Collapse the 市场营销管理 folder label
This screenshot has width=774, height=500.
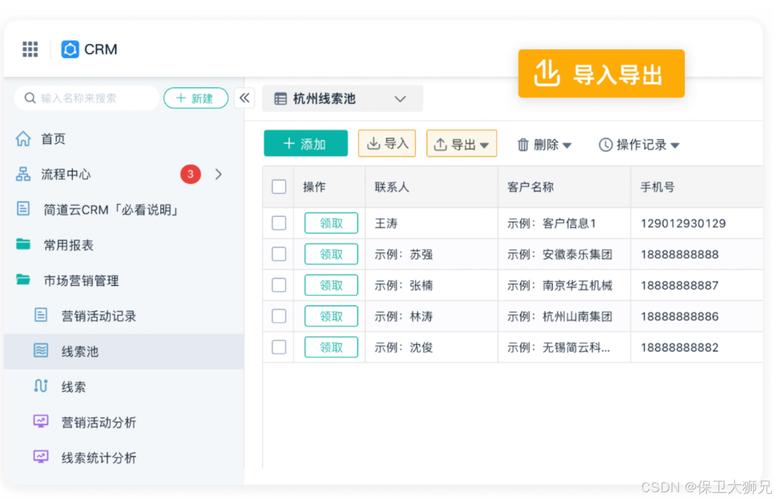81,280
